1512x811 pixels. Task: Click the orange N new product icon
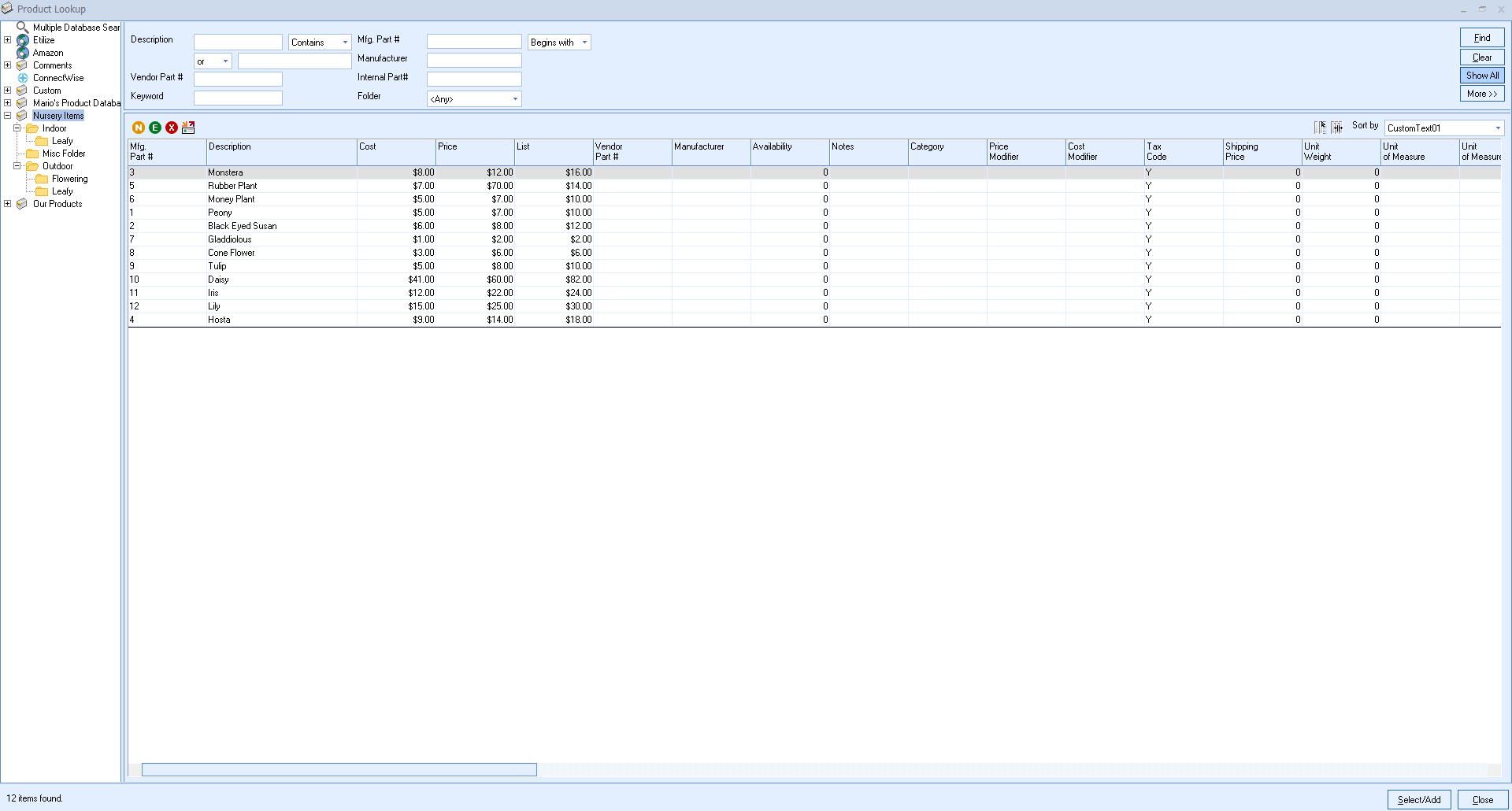click(x=139, y=128)
